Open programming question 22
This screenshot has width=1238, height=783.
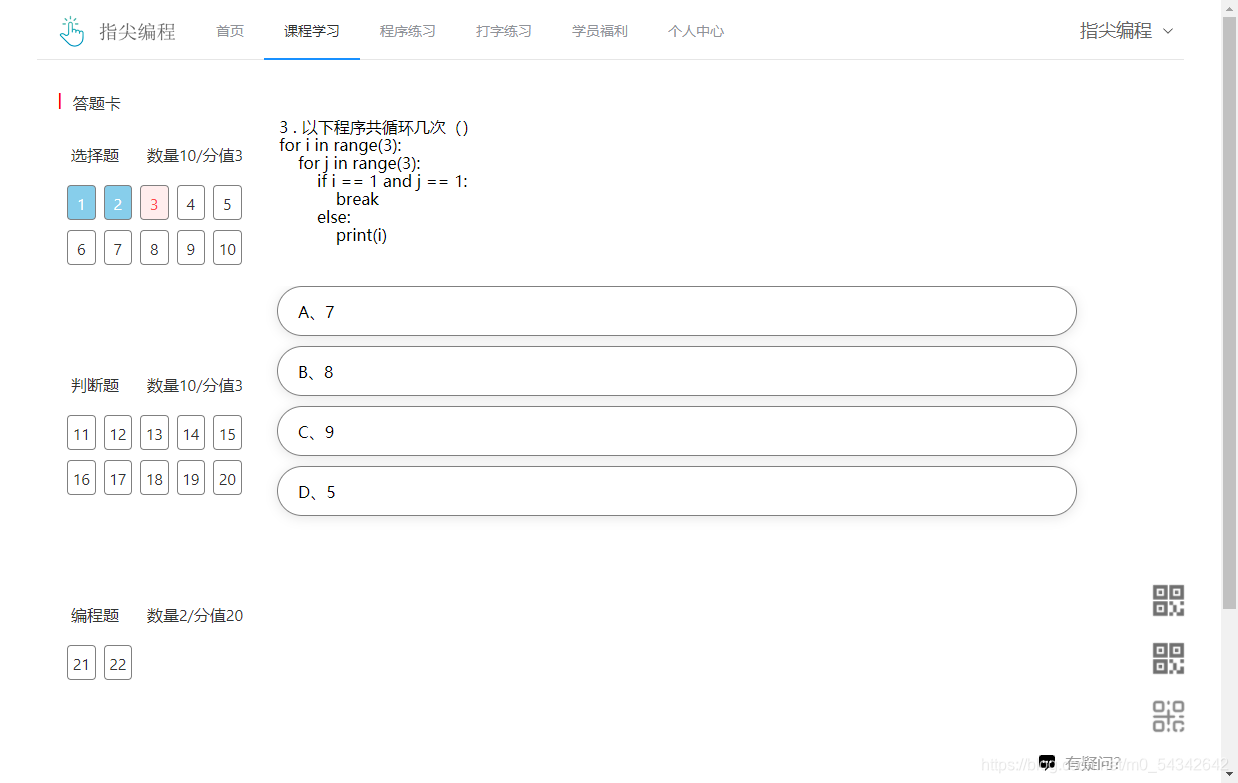point(118,663)
